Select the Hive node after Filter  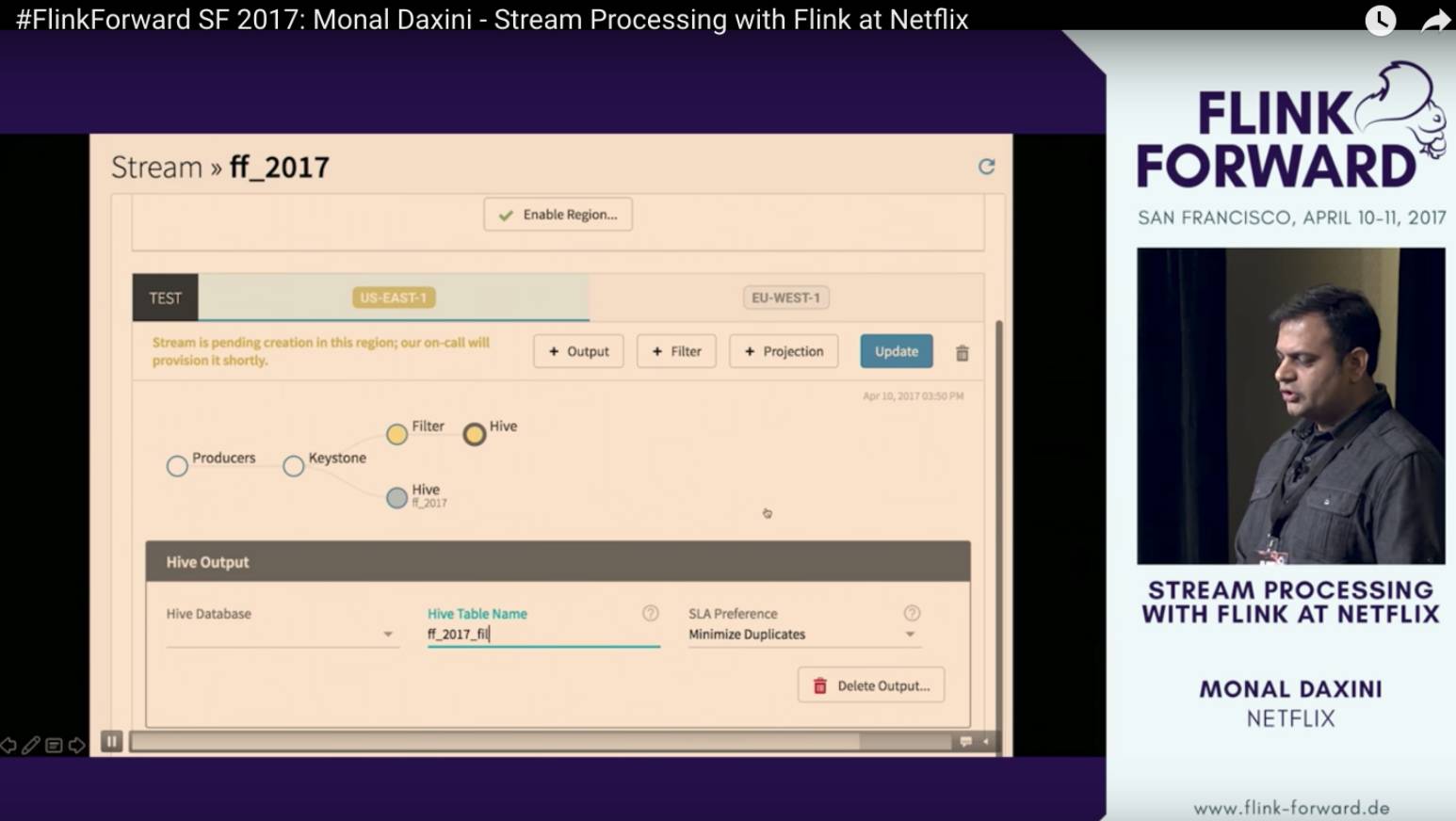point(475,434)
